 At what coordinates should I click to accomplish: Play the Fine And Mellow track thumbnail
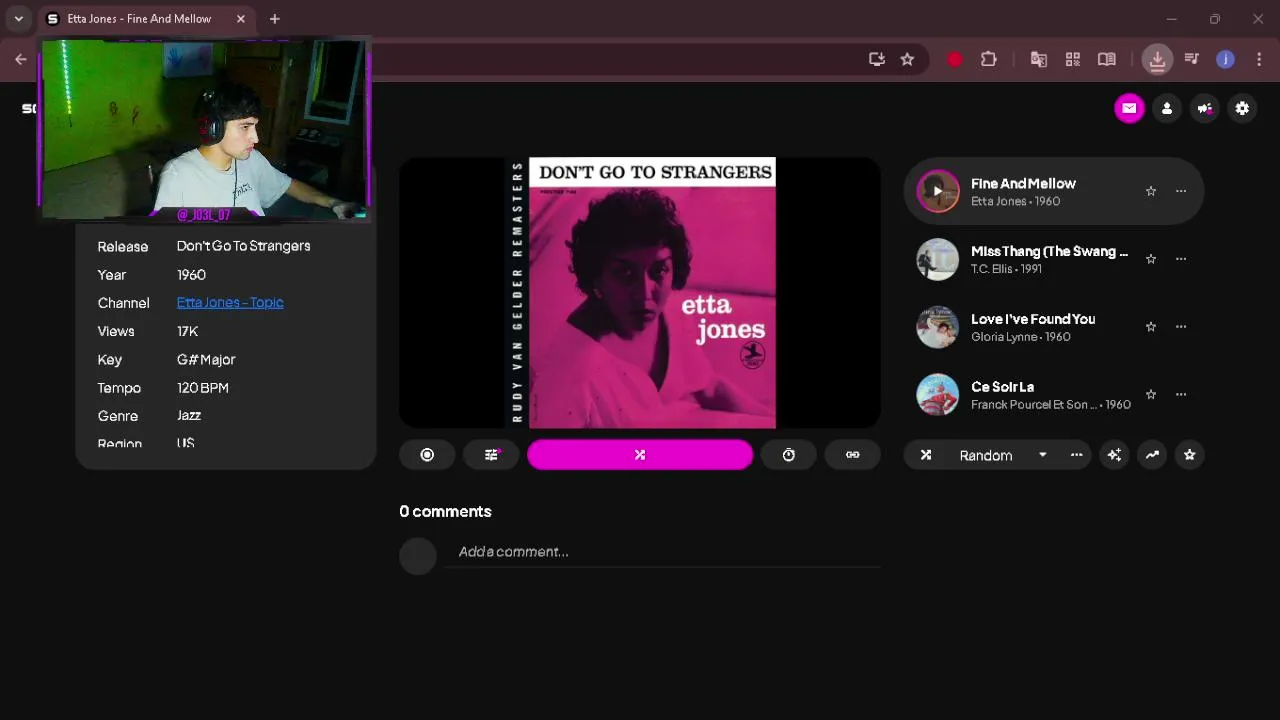[x=938, y=191]
